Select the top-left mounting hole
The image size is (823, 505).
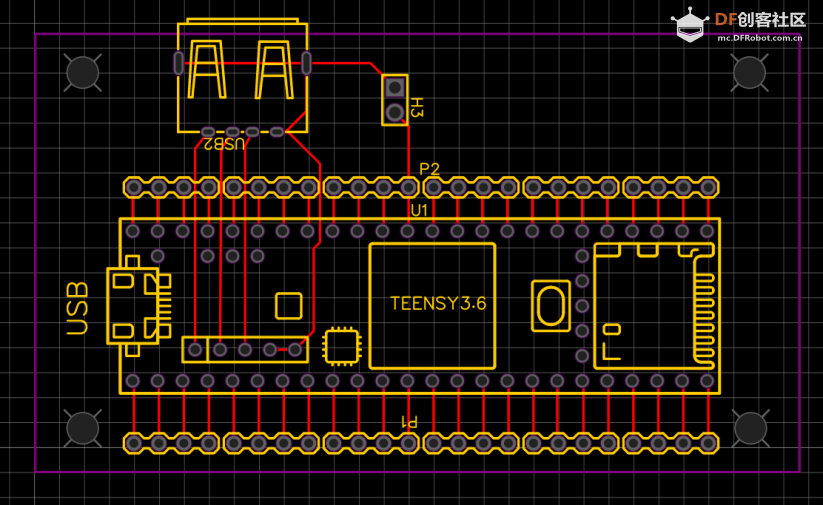83,72
